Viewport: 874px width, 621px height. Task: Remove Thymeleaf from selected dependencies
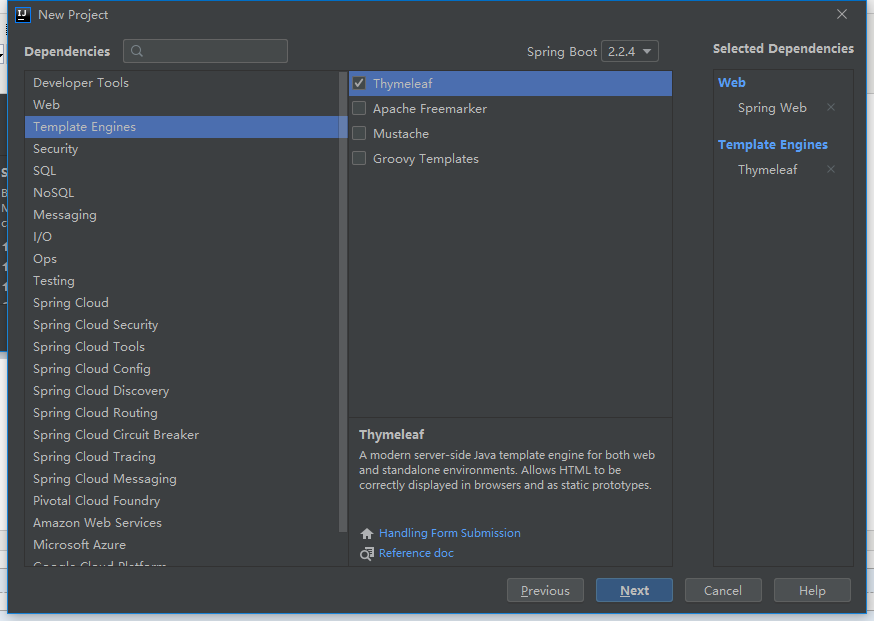pyautogui.click(x=831, y=169)
